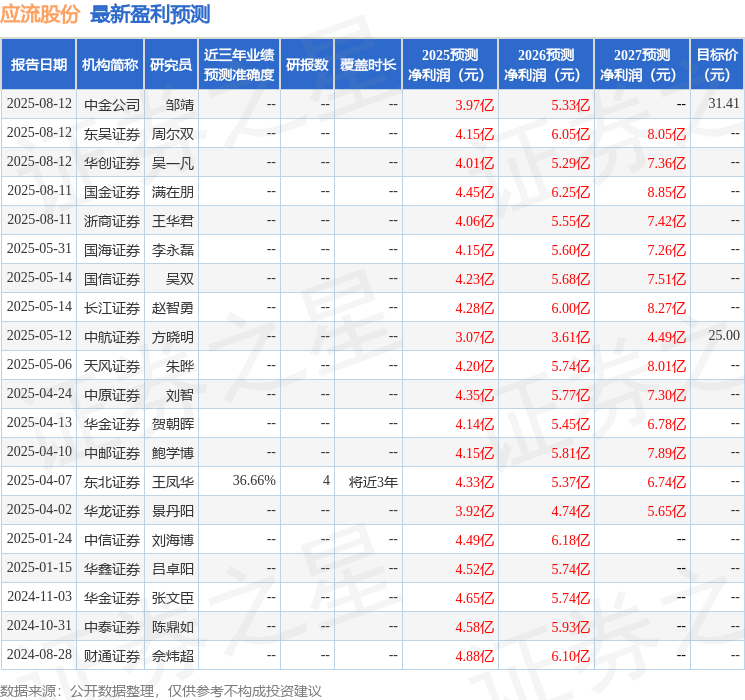Click analyst name 周尔双

click(173, 133)
